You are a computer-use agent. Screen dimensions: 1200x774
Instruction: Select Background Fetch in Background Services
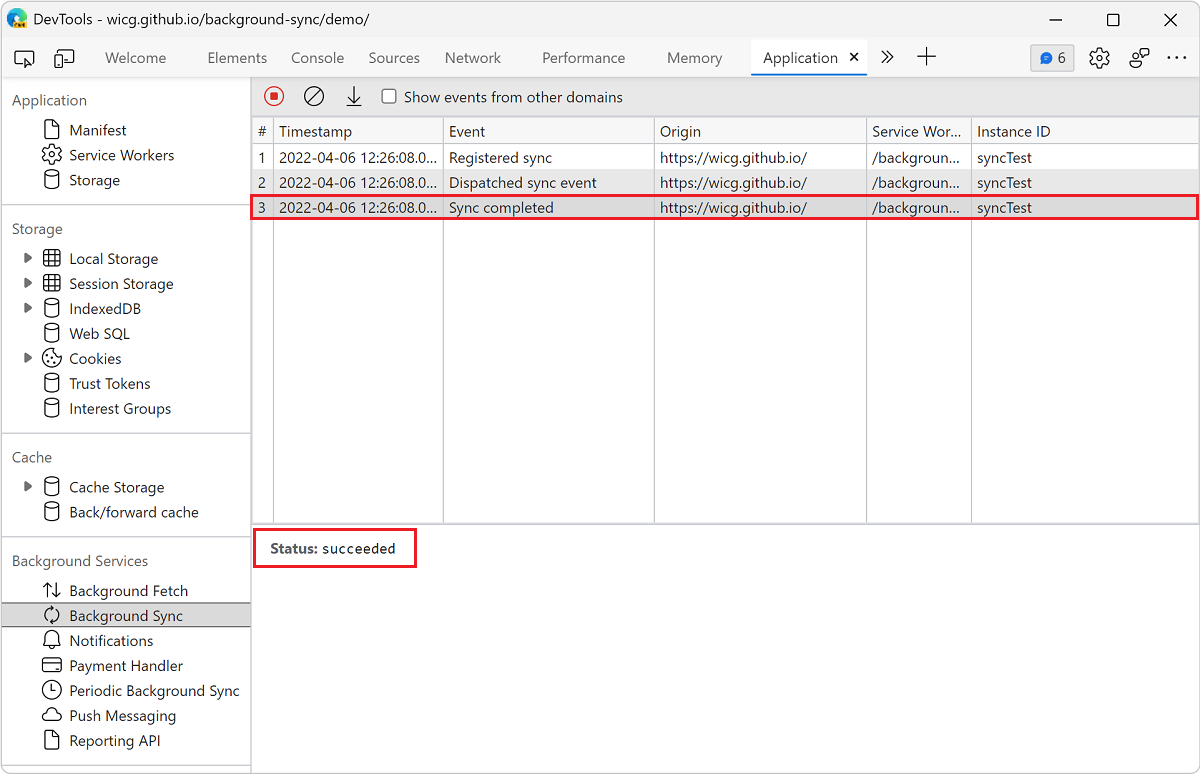(129, 590)
